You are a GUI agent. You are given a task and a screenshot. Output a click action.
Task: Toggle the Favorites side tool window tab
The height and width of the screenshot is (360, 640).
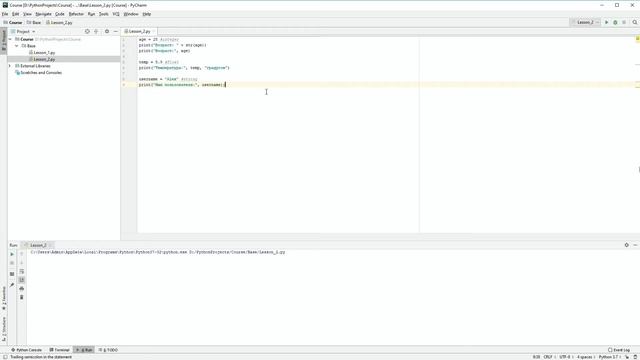point(4,298)
